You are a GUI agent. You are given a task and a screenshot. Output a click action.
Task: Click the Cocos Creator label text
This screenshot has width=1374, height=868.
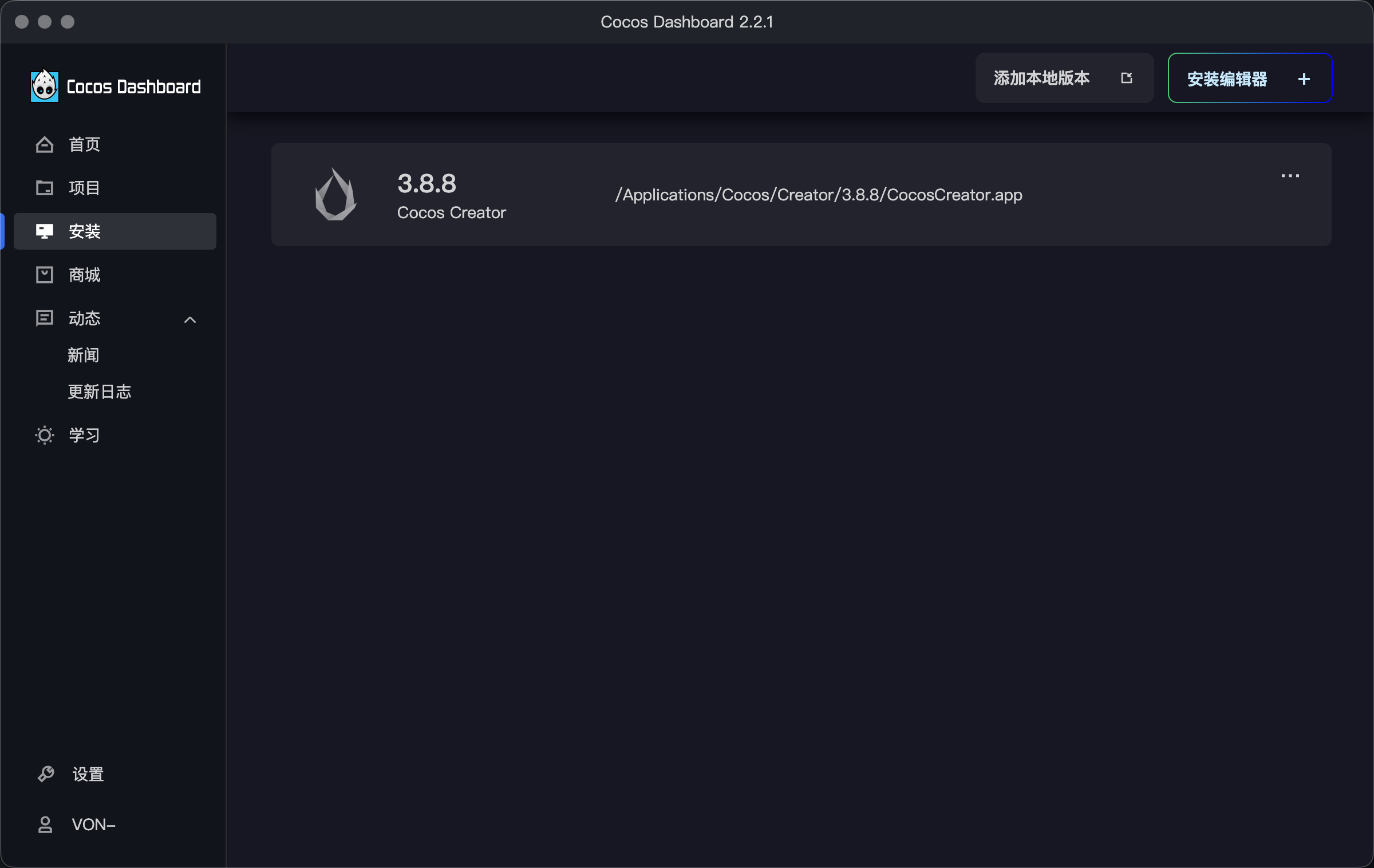point(451,212)
